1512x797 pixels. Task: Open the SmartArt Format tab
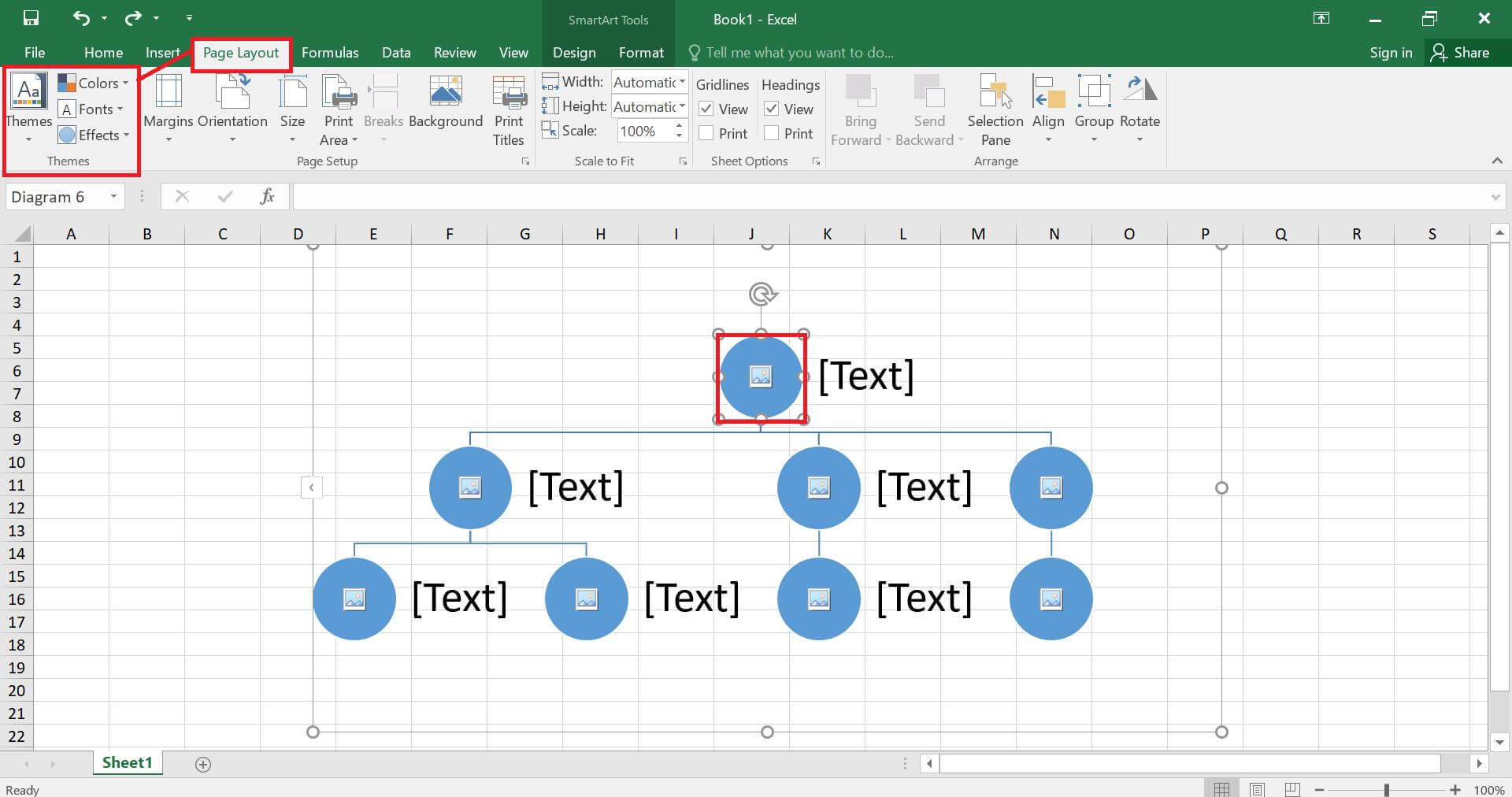(x=641, y=53)
